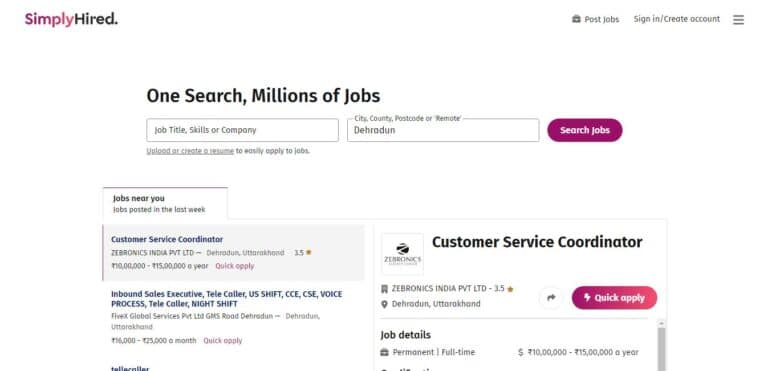The width and height of the screenshot is (768, 371).
Task: Click the 3.5 star rating in the Zebronics listing row
Action: pyautogui.click(x=303, y=253)
